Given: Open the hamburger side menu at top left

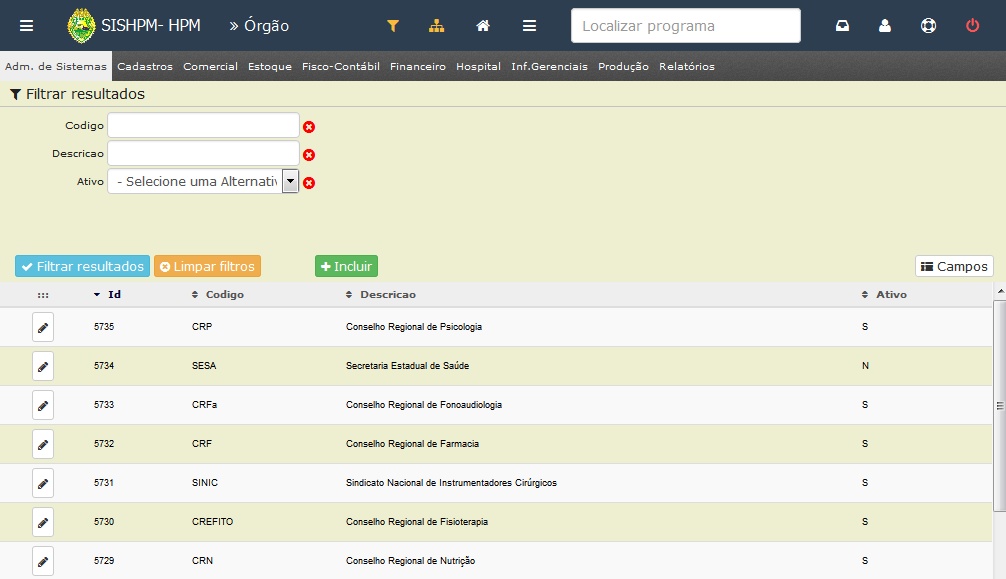Looking at the screenshot, I should point(26,26).
